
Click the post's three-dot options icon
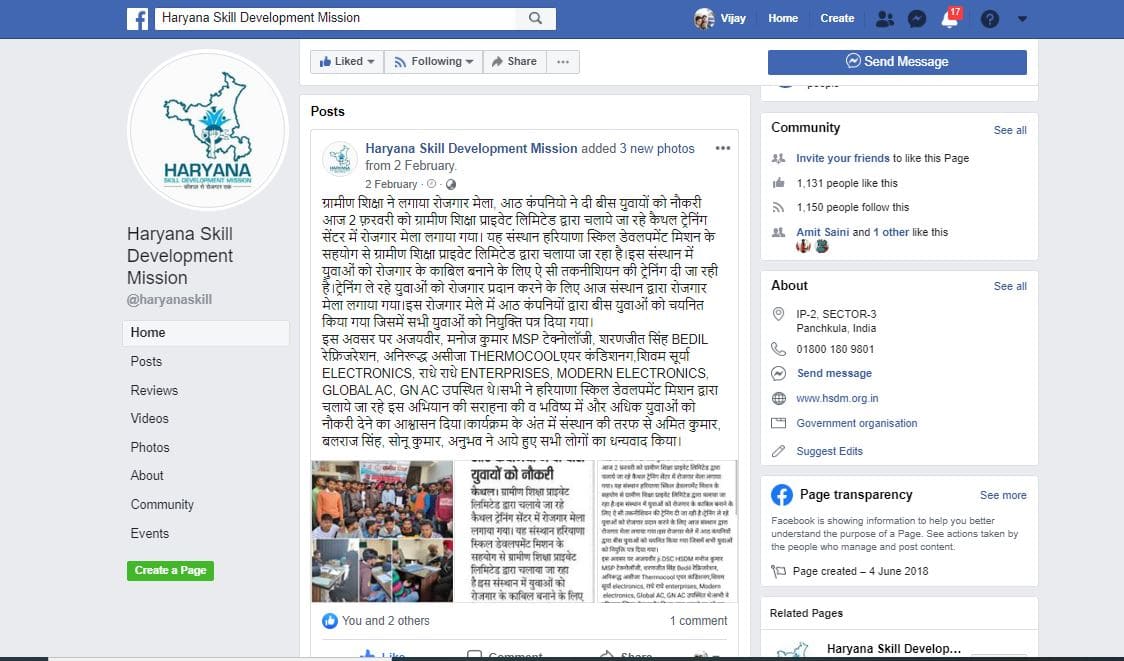pyautogui.click(x=723, y=148)
